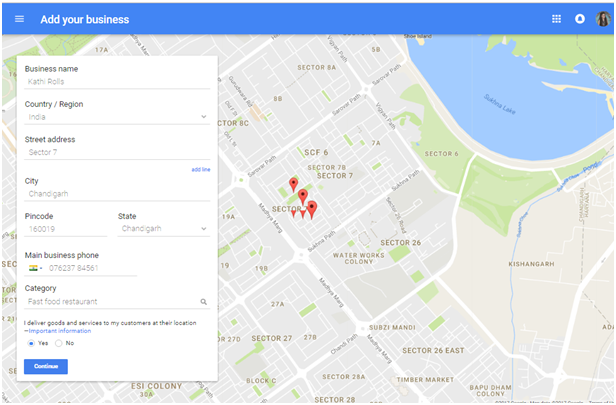Focus the Street address field
Screen dimensions: 616x405
117,152
